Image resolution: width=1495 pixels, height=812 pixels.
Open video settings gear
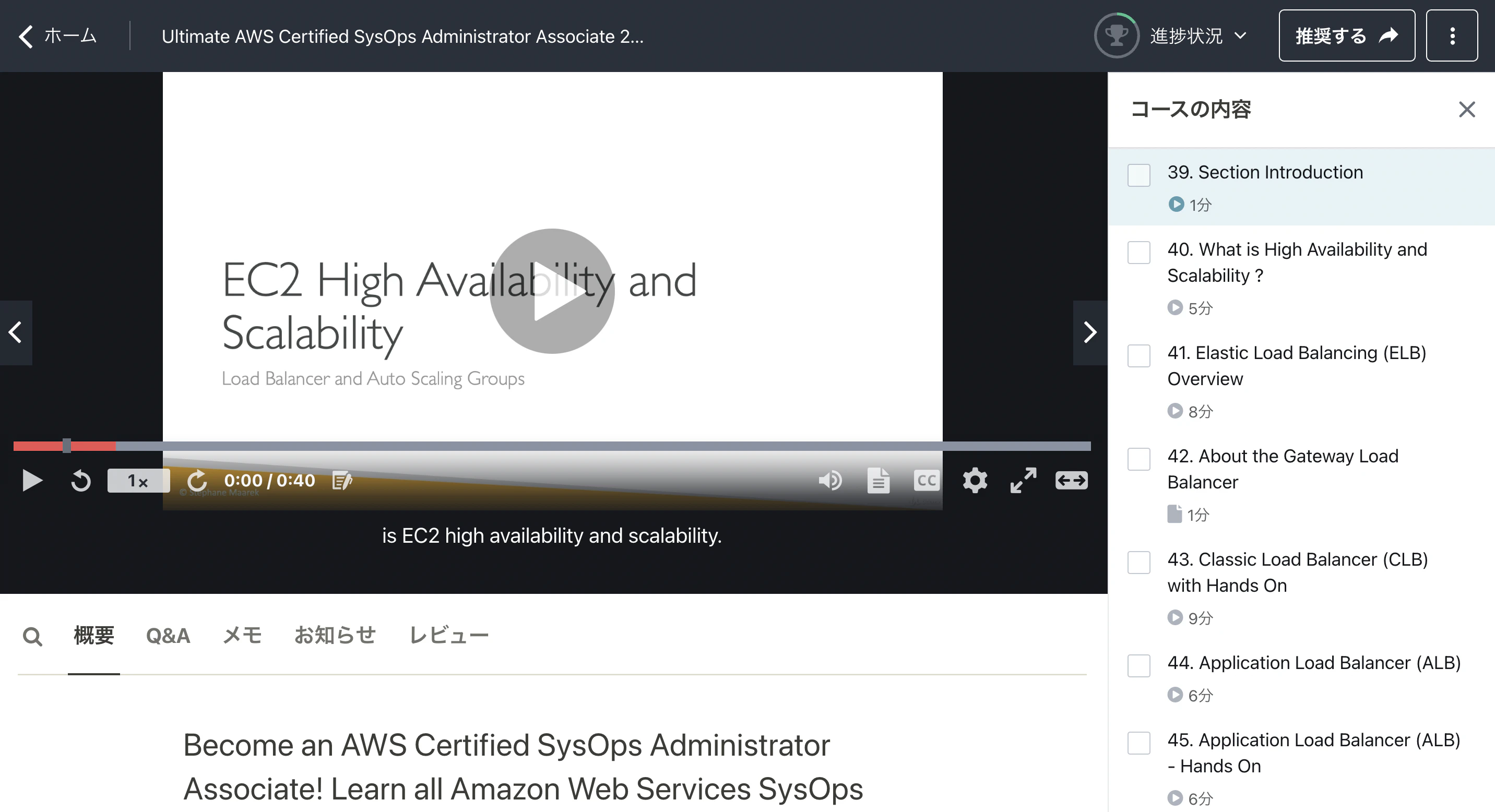[975, 480]
